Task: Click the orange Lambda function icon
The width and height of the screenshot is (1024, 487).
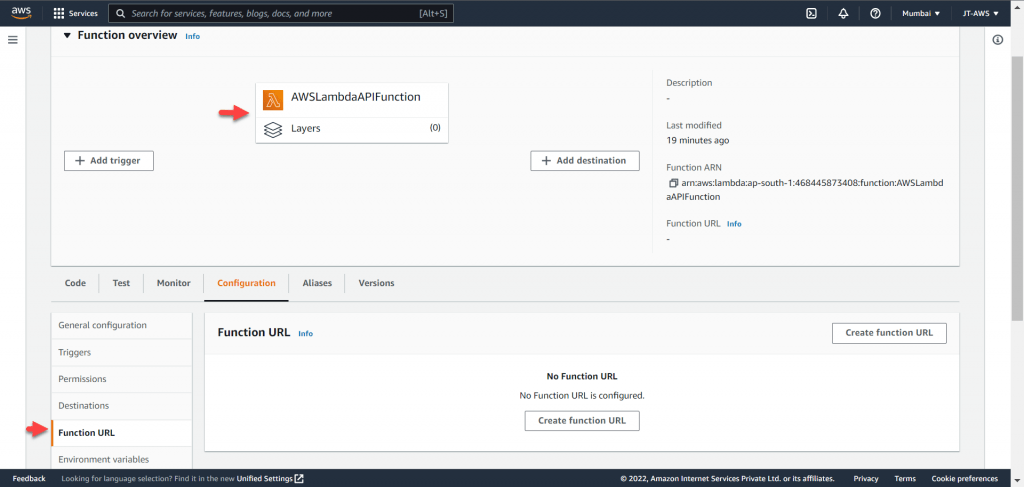Action: pos(273,100)
